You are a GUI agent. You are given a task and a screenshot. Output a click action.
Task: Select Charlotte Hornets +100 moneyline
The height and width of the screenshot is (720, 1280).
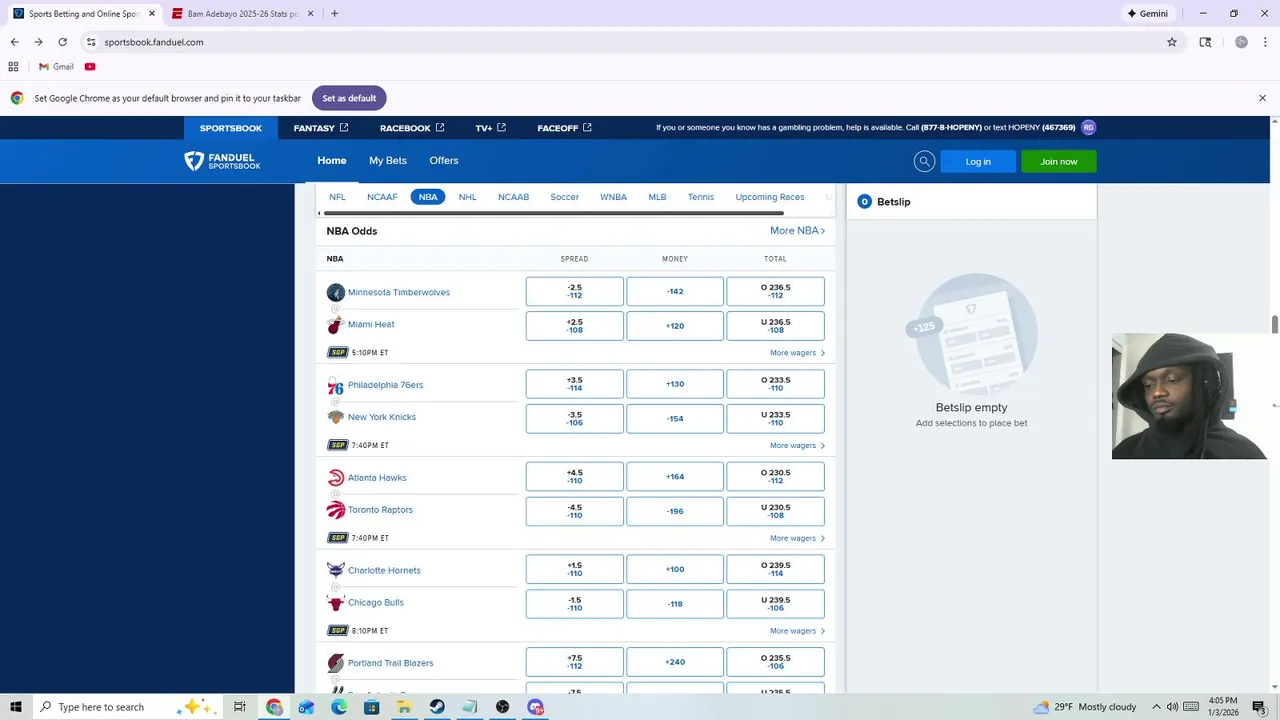(x=675, y=569)
